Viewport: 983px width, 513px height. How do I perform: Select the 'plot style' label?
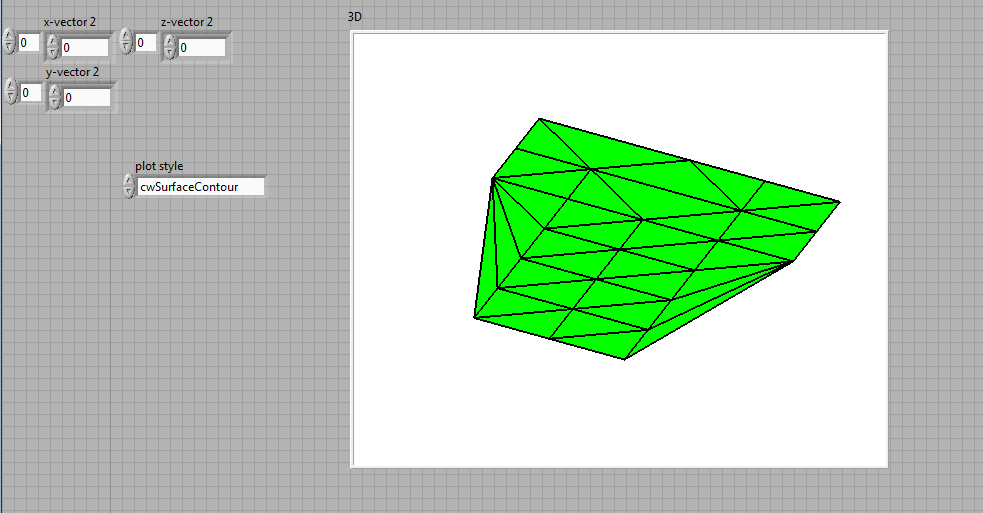pos(159,166)
